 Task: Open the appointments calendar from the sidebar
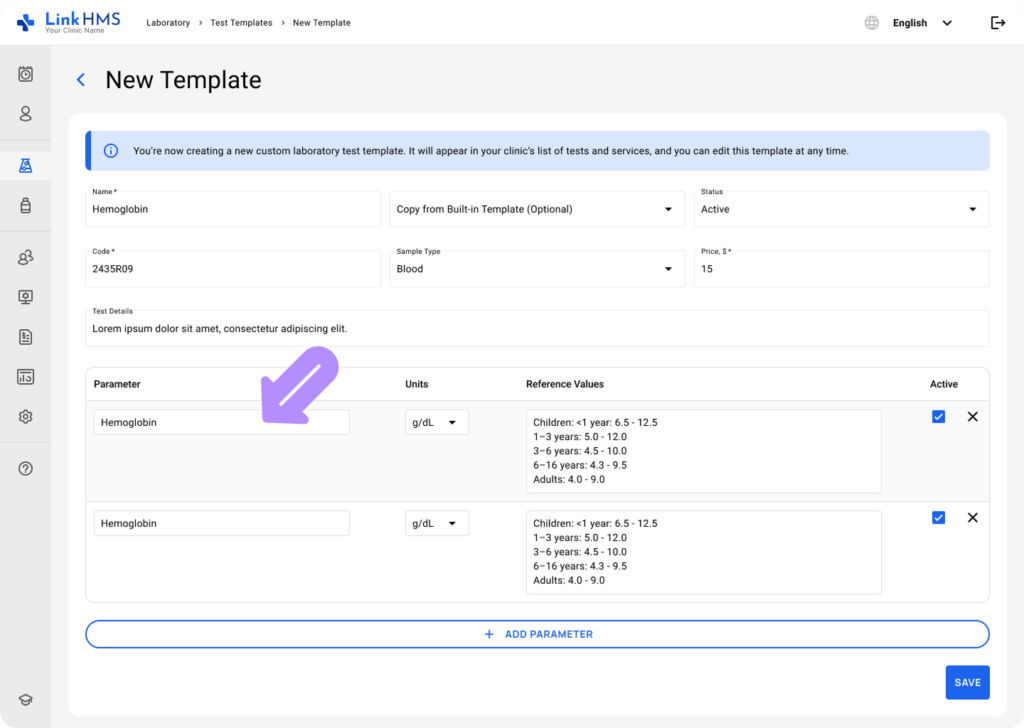coord(25,73)
